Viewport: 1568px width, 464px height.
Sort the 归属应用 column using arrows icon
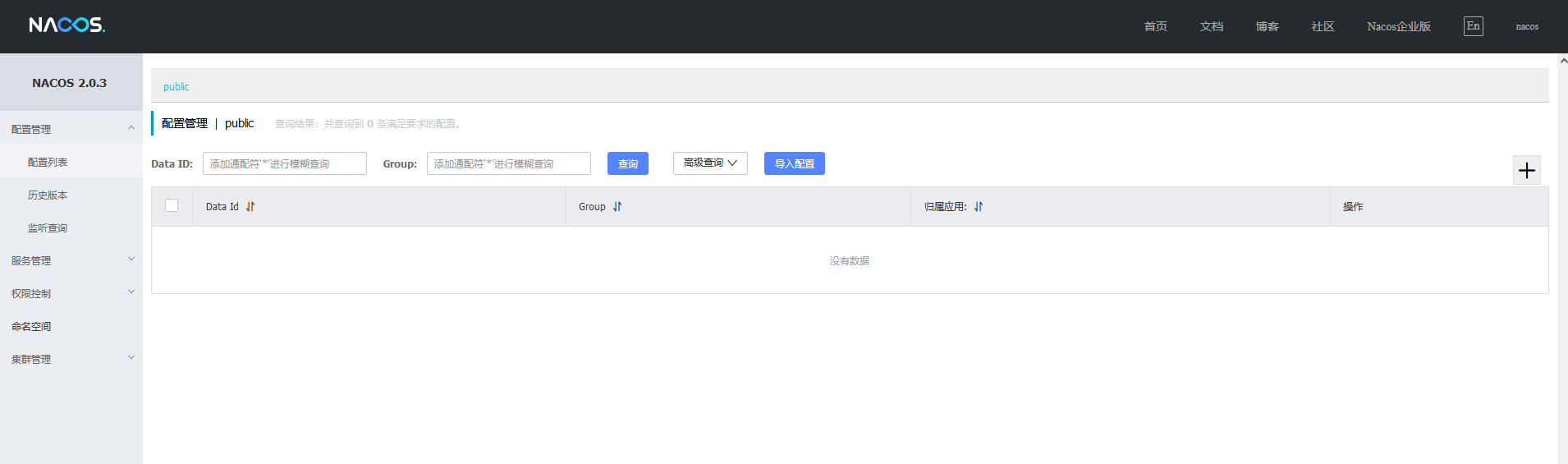[x=979, y=207]
